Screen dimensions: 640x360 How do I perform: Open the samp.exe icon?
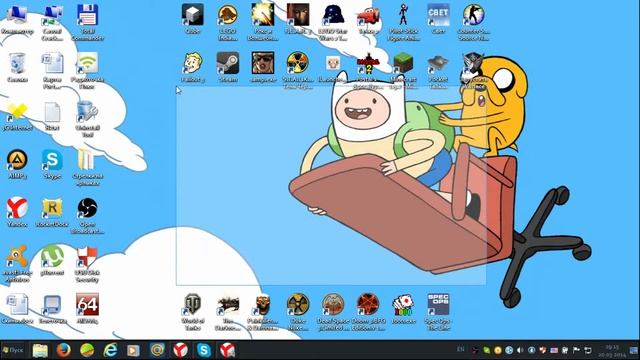263,67
